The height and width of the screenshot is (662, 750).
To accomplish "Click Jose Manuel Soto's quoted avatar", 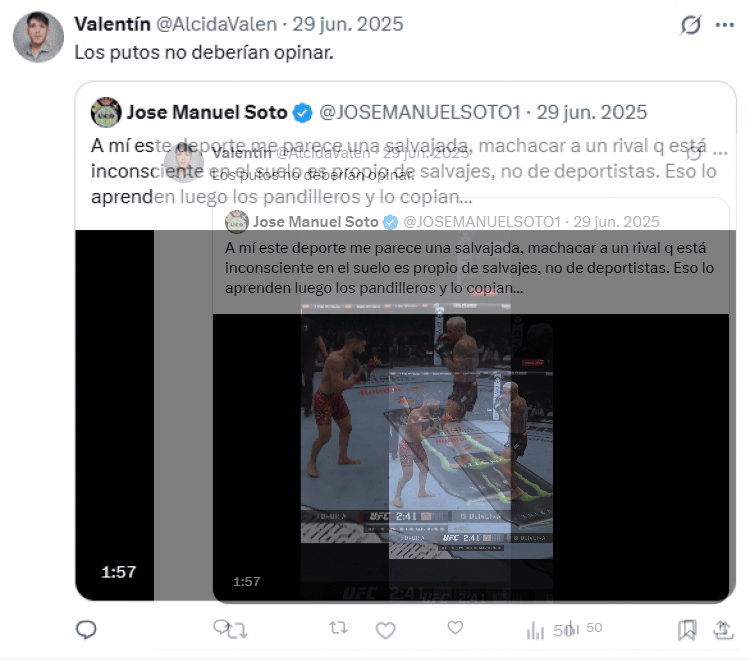I will pos(106,112).
